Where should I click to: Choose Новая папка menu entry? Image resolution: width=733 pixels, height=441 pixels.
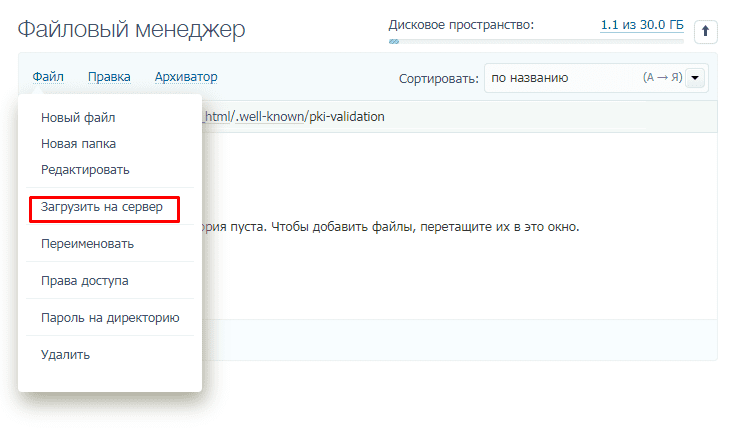pyautogui.click(x=78, y=144)
